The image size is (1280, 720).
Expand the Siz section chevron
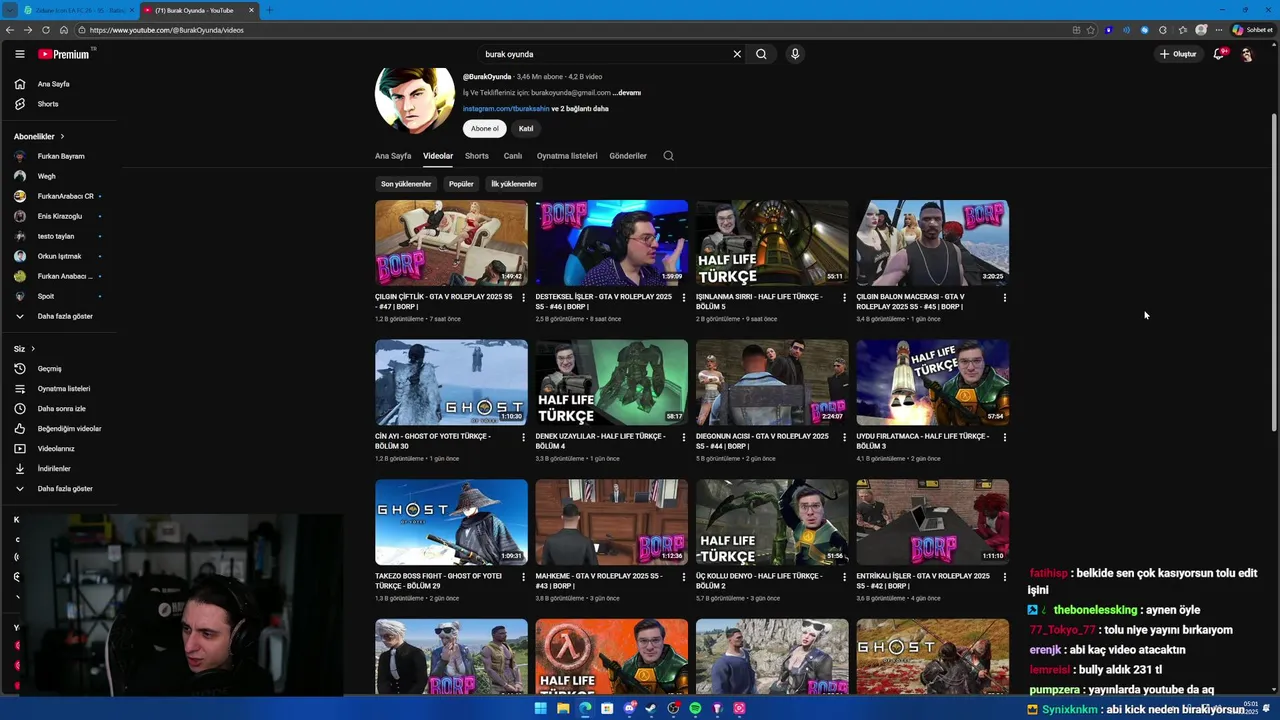pyautogui.click(x=33, y=349)
